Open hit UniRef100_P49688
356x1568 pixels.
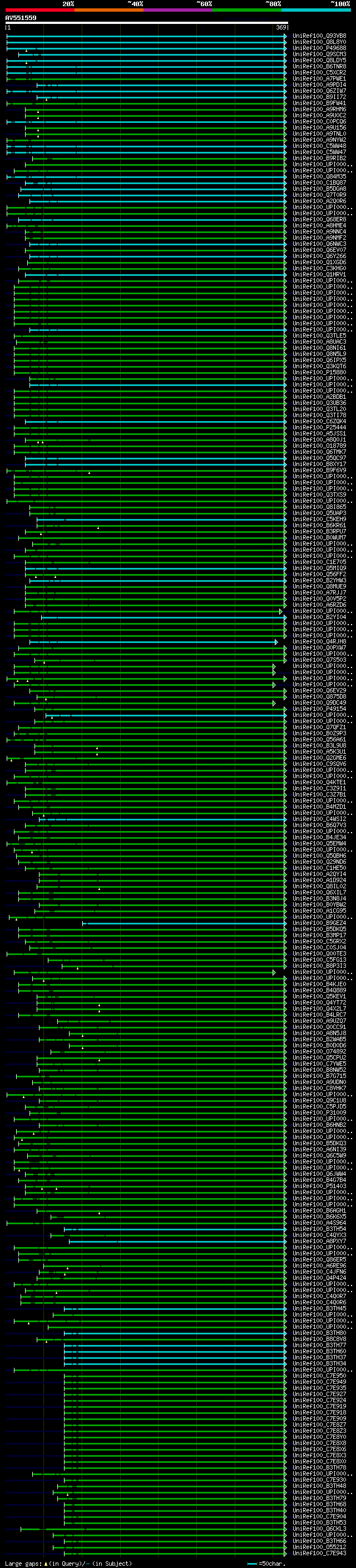pyautogui.click(x=319, y=48)
